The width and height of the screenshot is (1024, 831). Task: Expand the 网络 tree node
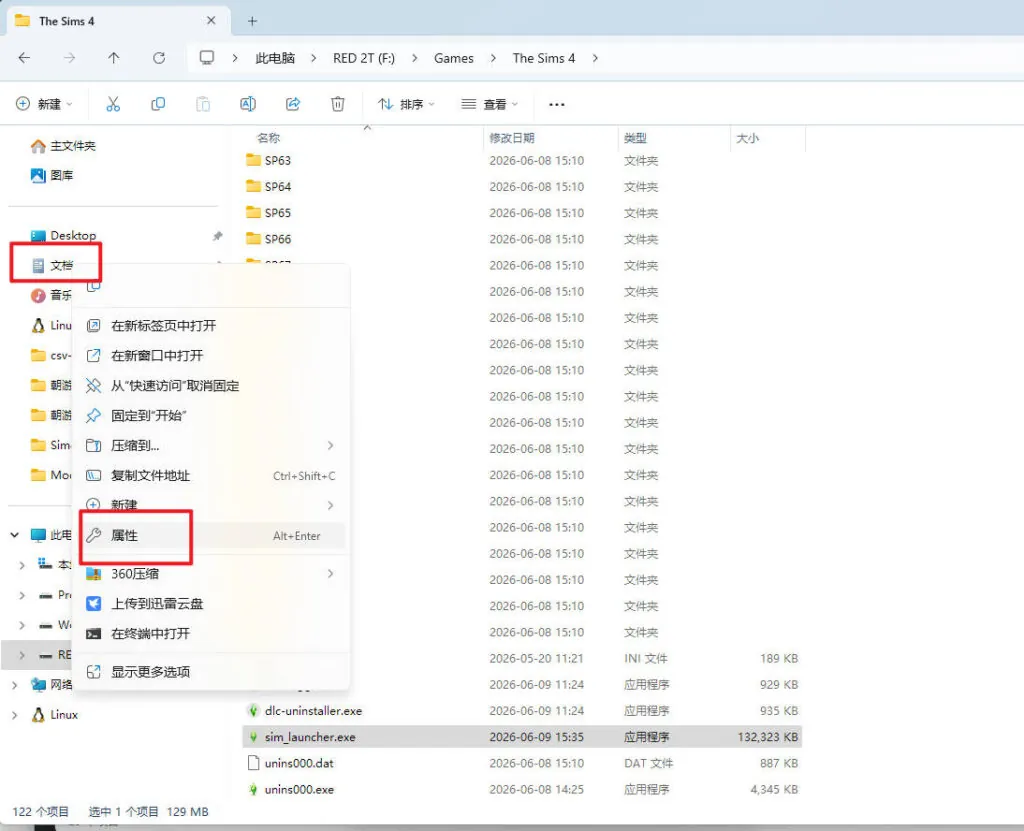[x=14, y=685]
